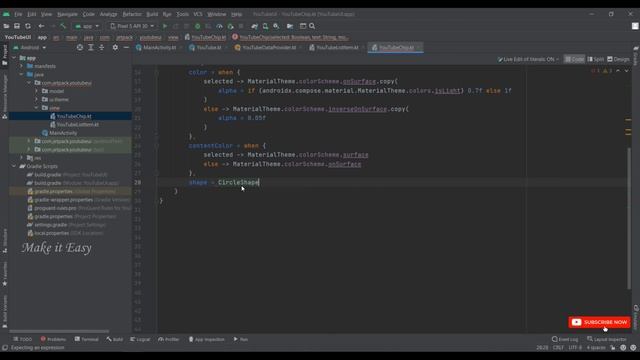Switch editor to Code view mode
The image size is (640, 360).
574,59
